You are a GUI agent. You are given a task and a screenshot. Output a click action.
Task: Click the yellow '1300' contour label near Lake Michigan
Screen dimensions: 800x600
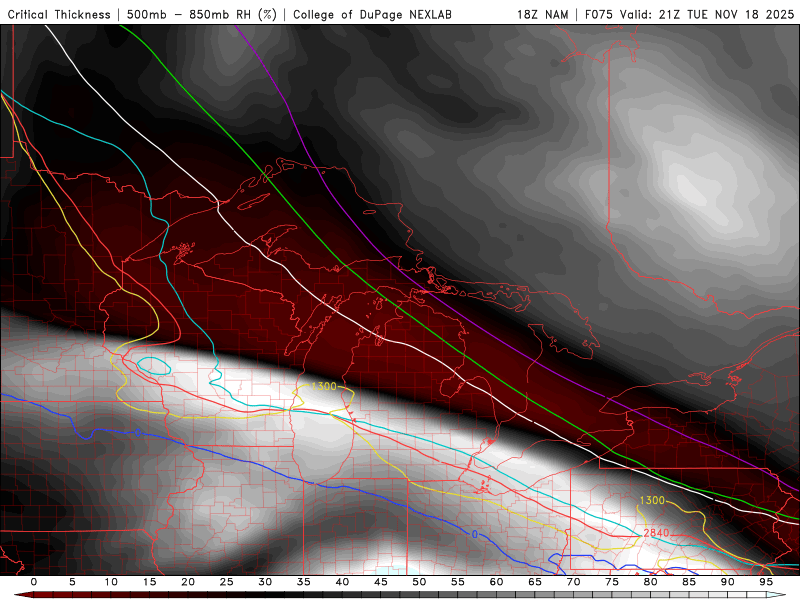click(x=324, y=386)
